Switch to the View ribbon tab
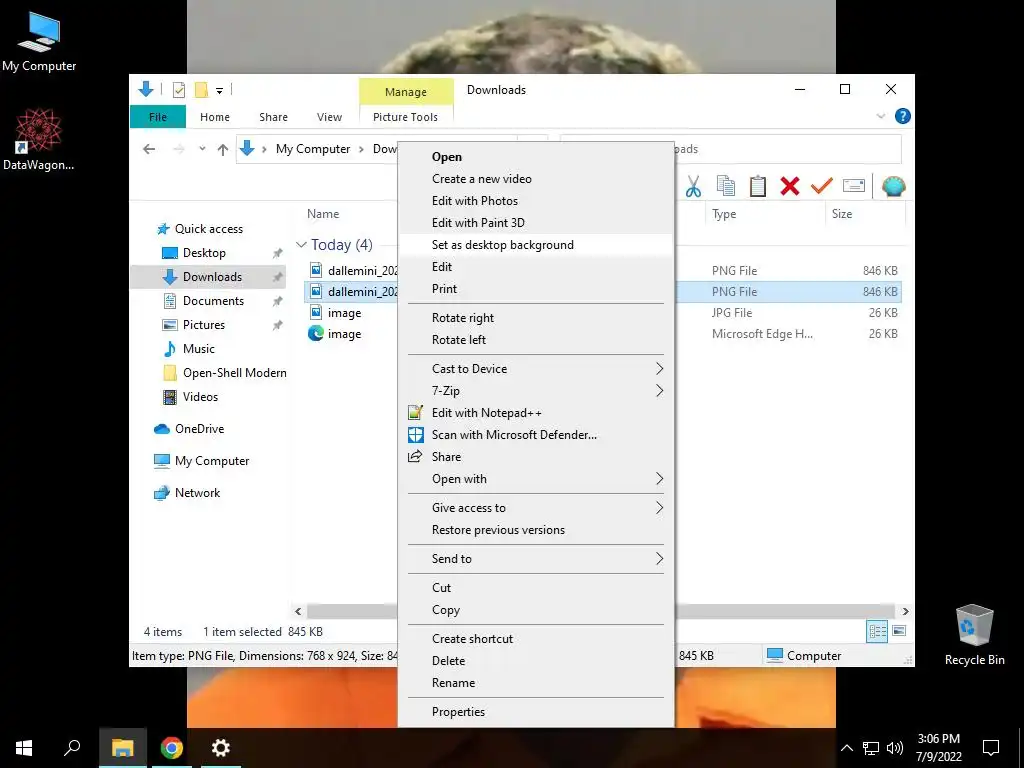 pos(329,117)
